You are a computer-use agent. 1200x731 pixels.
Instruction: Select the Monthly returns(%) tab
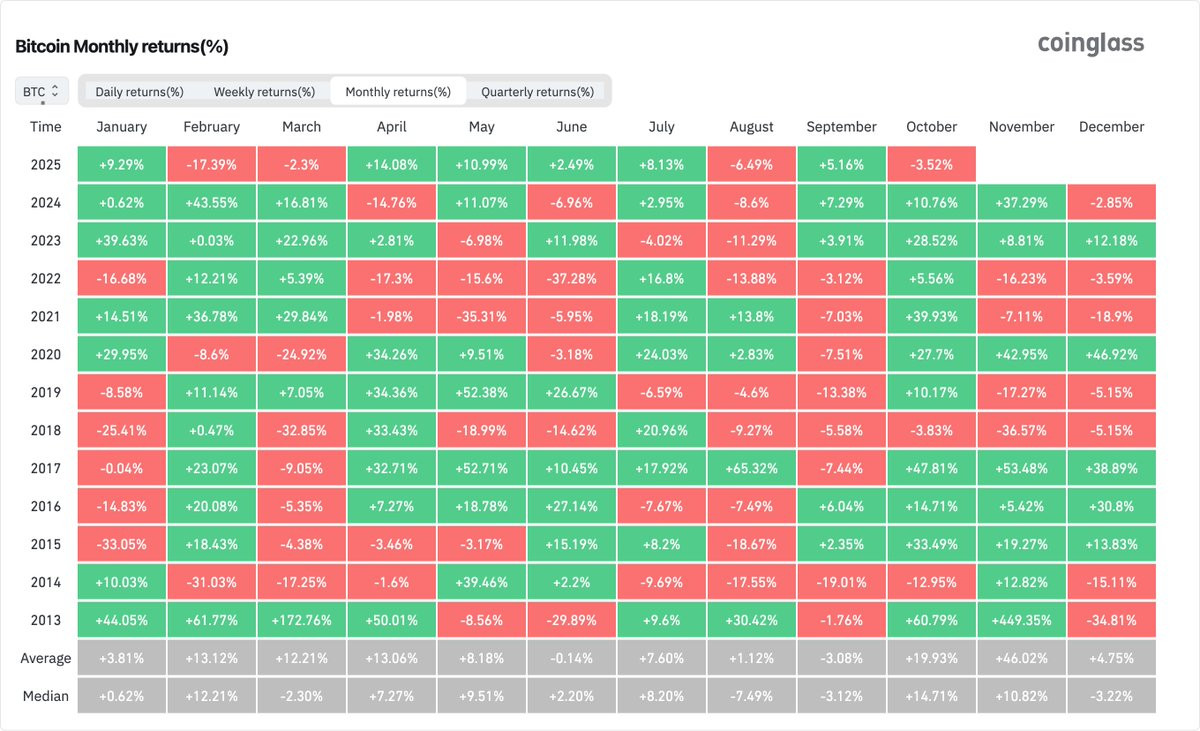[x=398, y=92]
